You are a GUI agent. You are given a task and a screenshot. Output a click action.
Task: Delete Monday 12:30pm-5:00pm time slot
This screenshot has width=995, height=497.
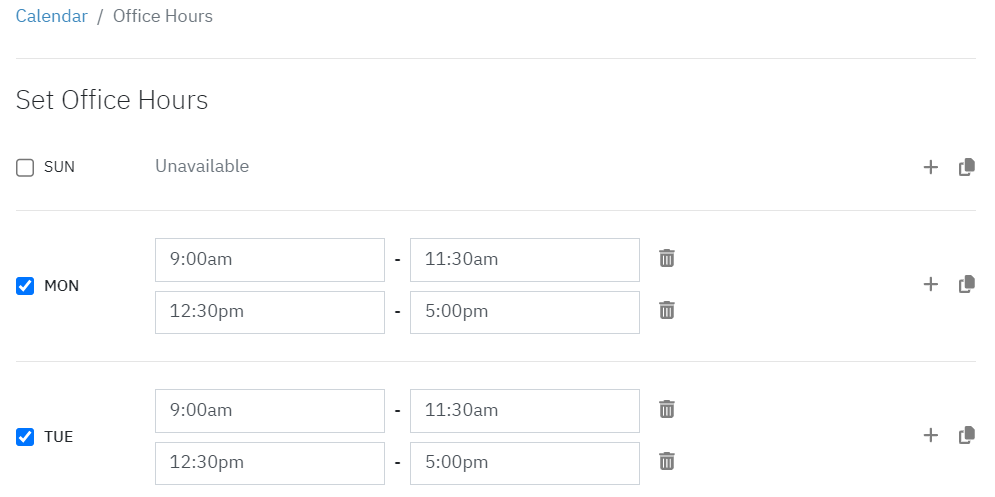pyautogui.click(x=666, y=310)
